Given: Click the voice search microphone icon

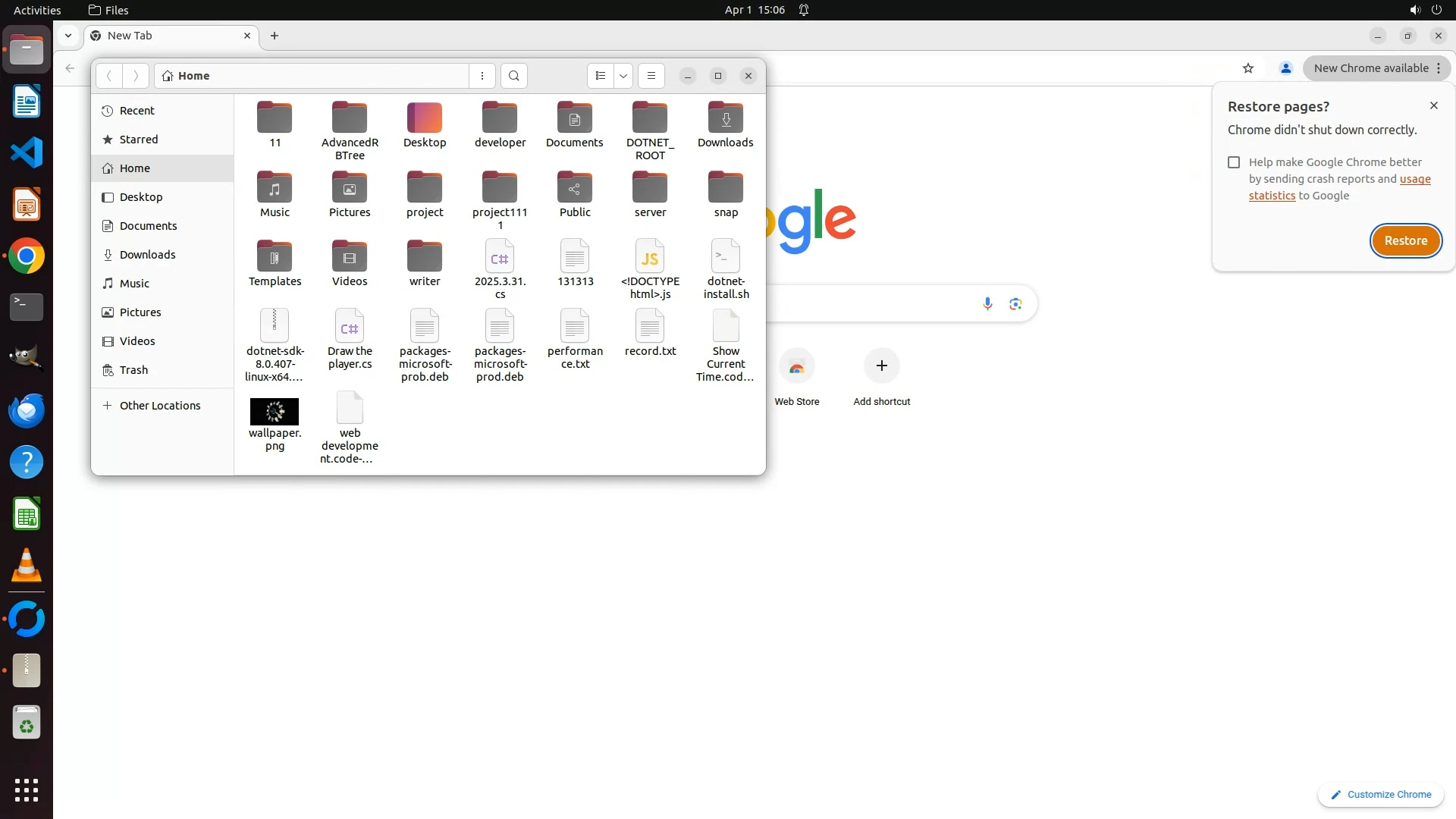Looking at the screenshot, I should 987,304.
